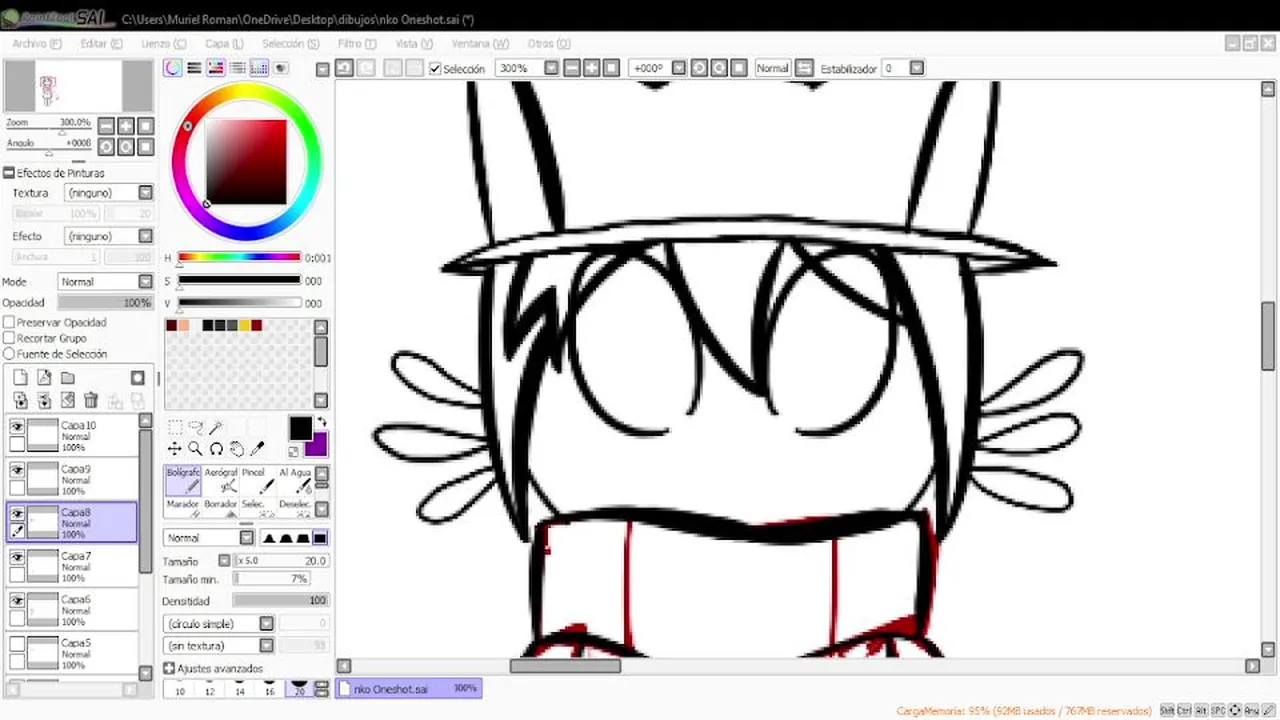Select the Bolígrafo pen tool
Viewport: 1280px width, 720px height.
click(182, 480)
